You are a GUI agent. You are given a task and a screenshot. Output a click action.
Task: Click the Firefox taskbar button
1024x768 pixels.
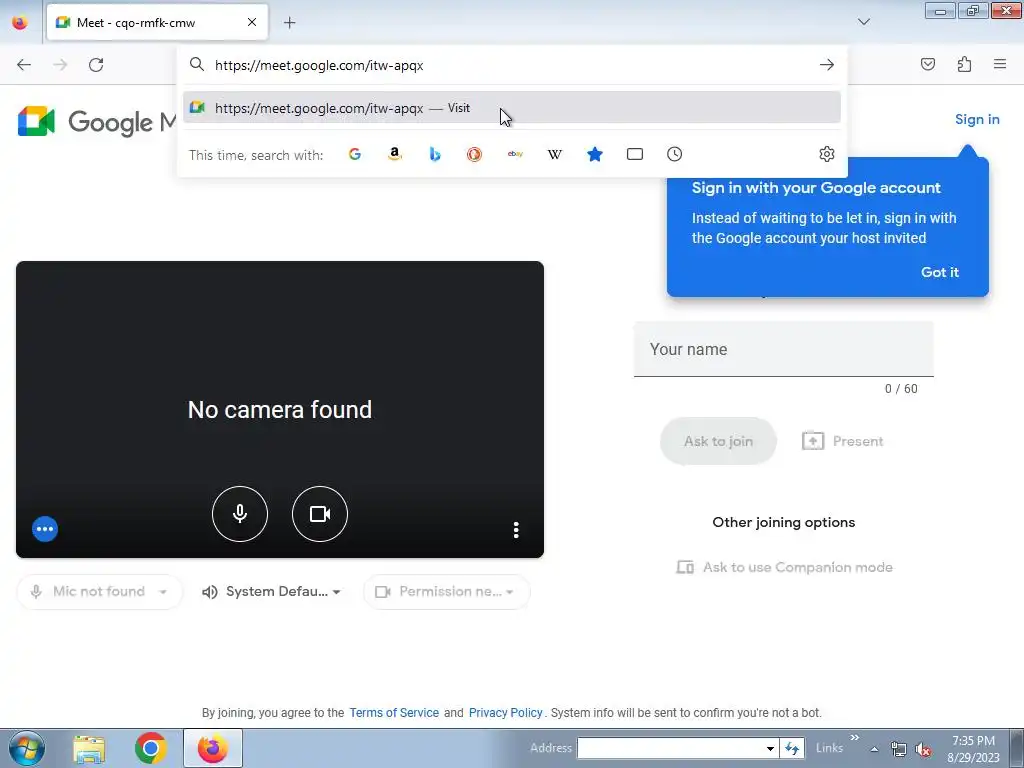click(213, 748)
